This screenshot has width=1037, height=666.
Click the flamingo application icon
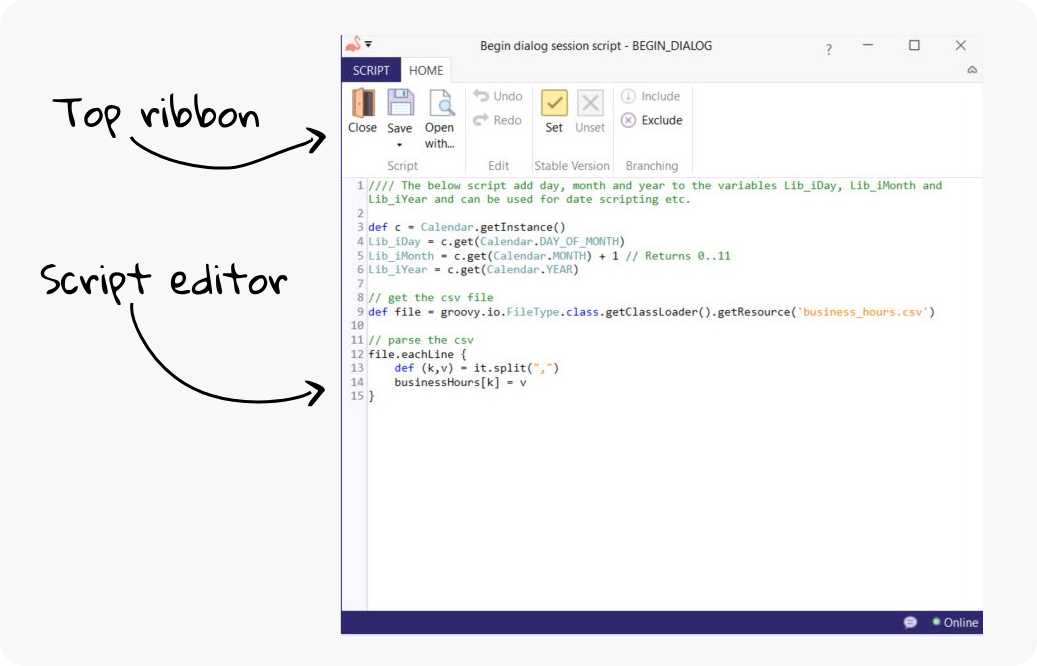click(354, 44)
